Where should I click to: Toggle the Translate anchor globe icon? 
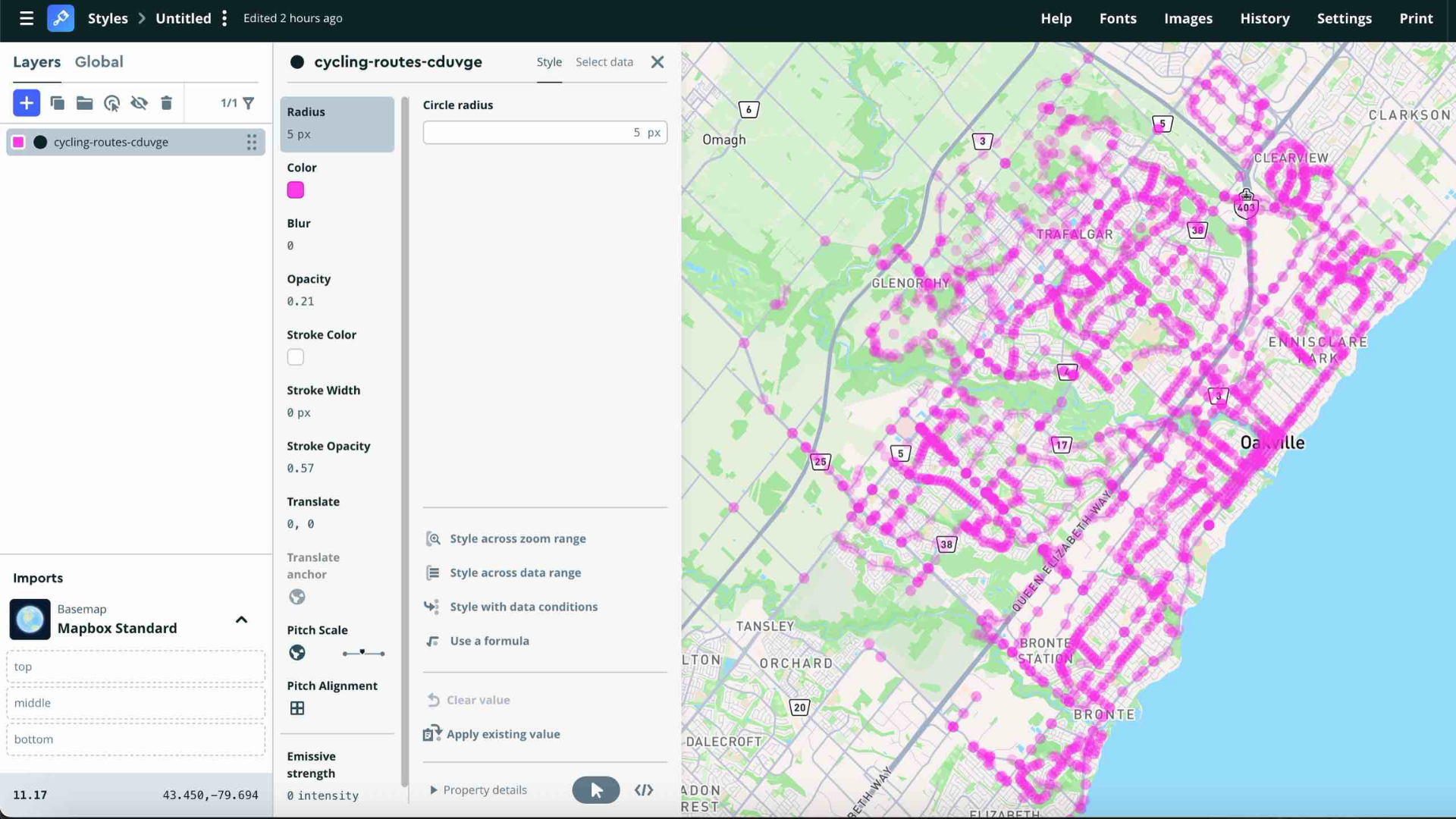click(x=297, y=597)
